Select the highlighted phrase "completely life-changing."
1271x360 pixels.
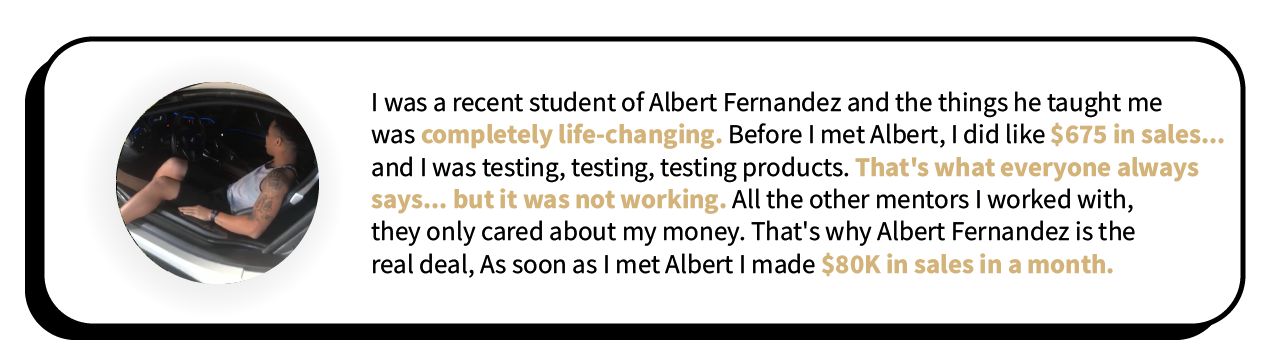[571, 135]
